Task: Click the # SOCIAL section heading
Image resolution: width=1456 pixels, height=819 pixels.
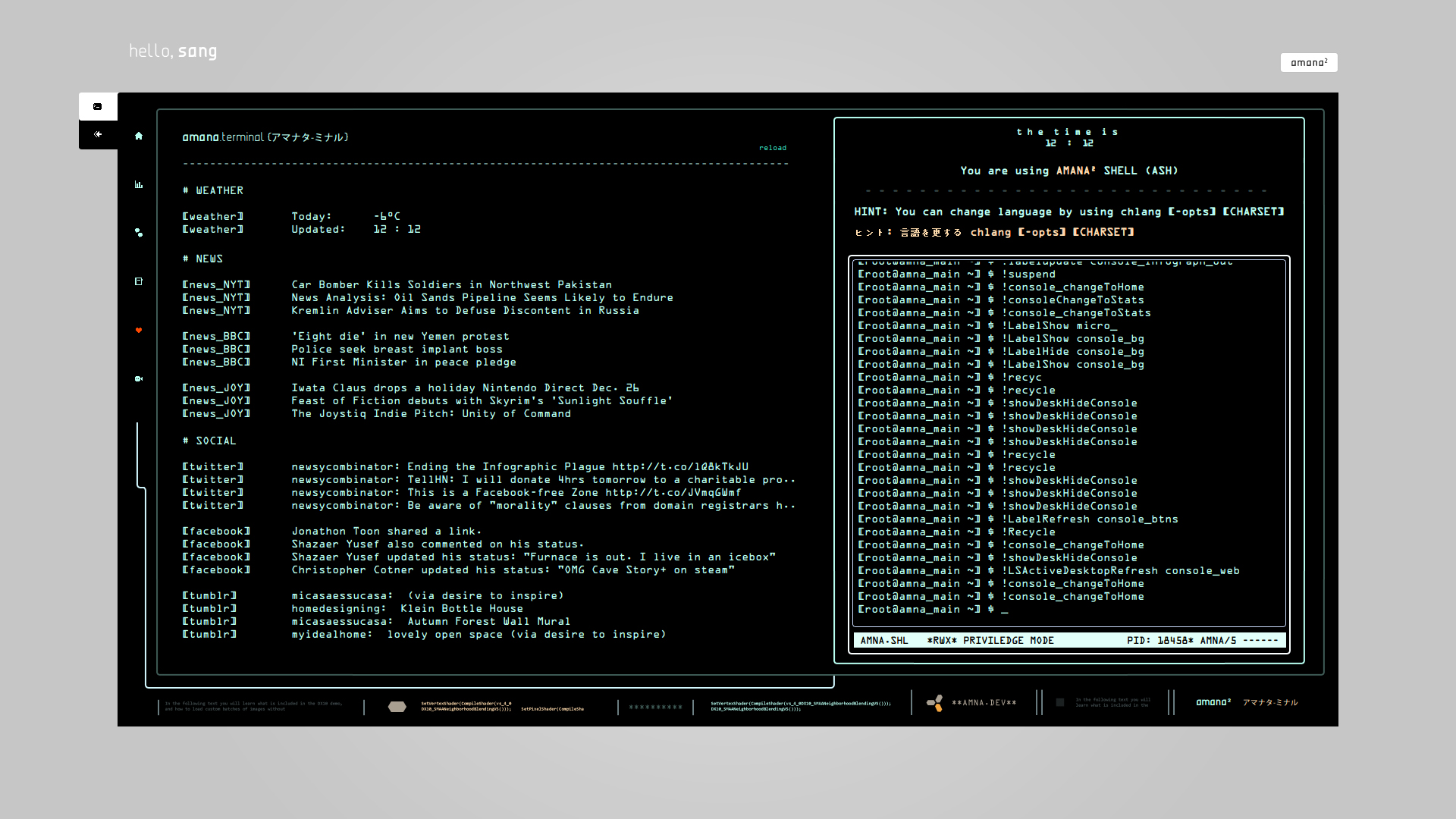Action: click(x=209, y=441)
